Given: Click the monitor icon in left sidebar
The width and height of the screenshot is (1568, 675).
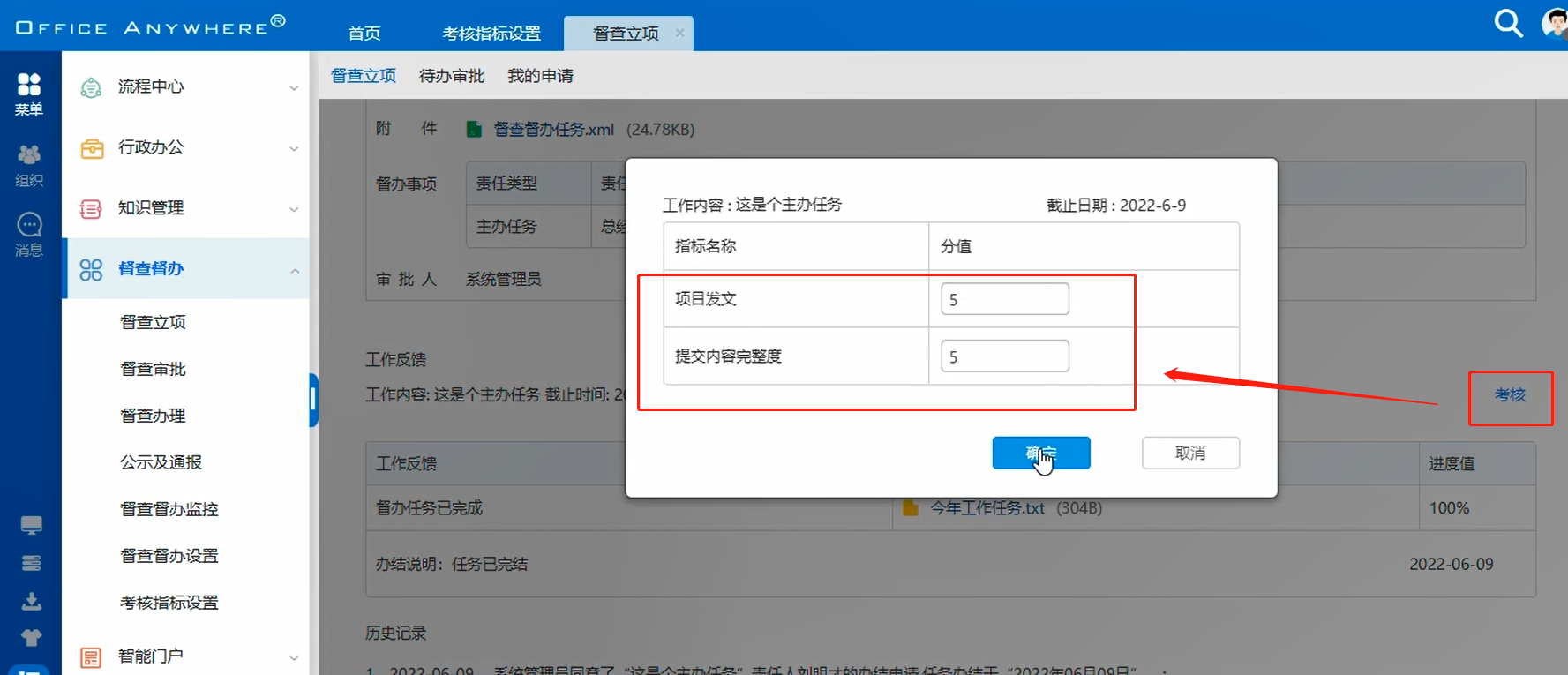Looking at the screenshot, I should point(31,526).
